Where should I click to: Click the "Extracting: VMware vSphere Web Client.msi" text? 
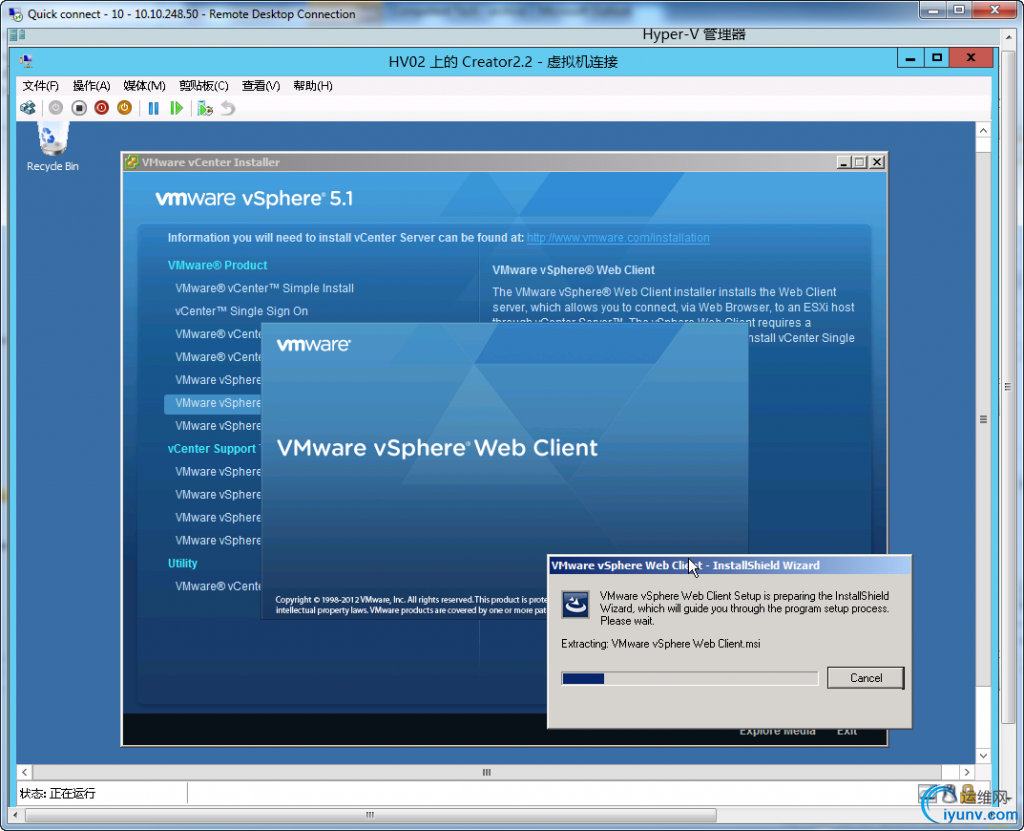pyautogui.click(x=660, y=644)
